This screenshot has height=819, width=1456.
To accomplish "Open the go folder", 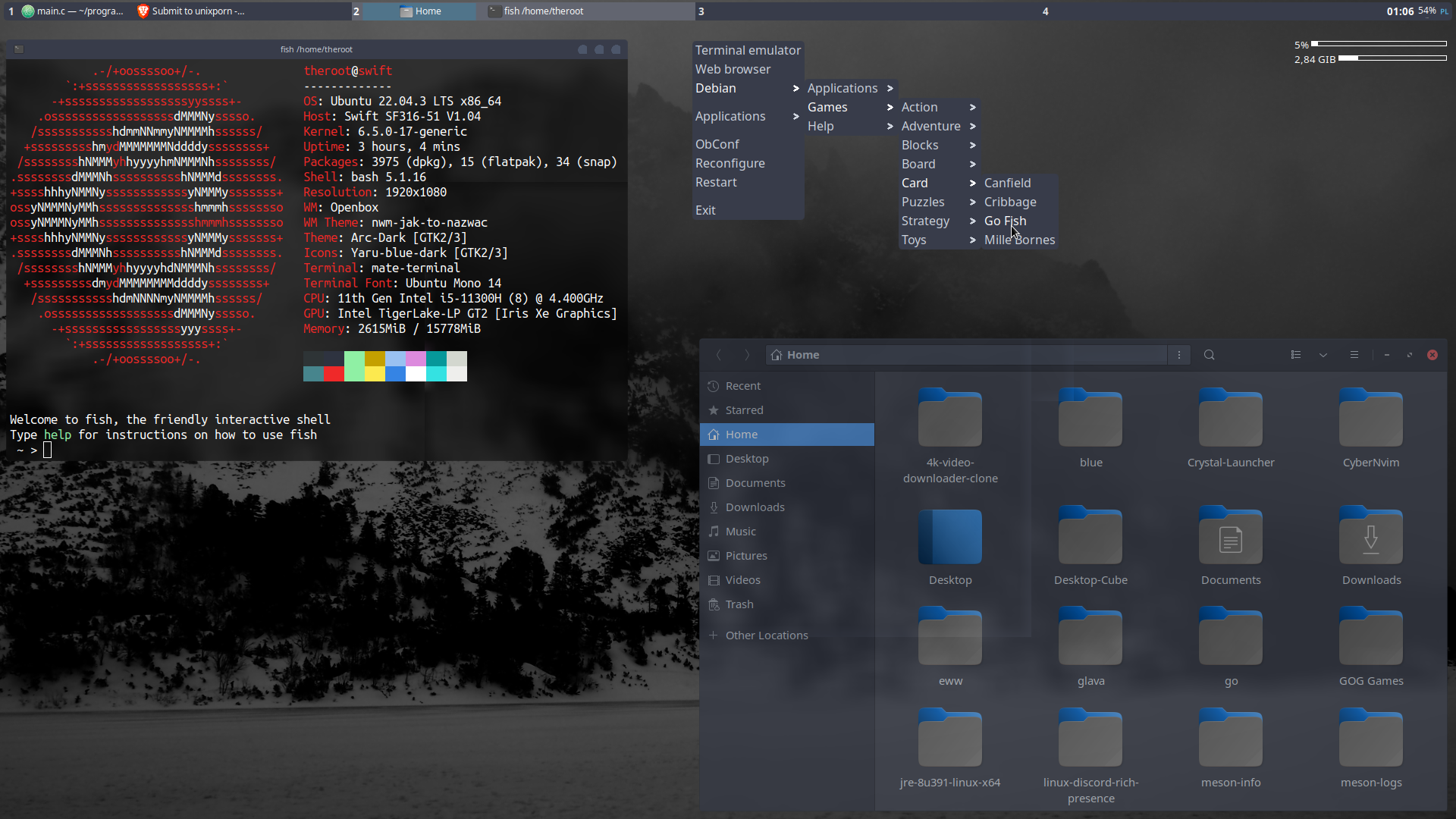I will click(x=1231, y=637).
